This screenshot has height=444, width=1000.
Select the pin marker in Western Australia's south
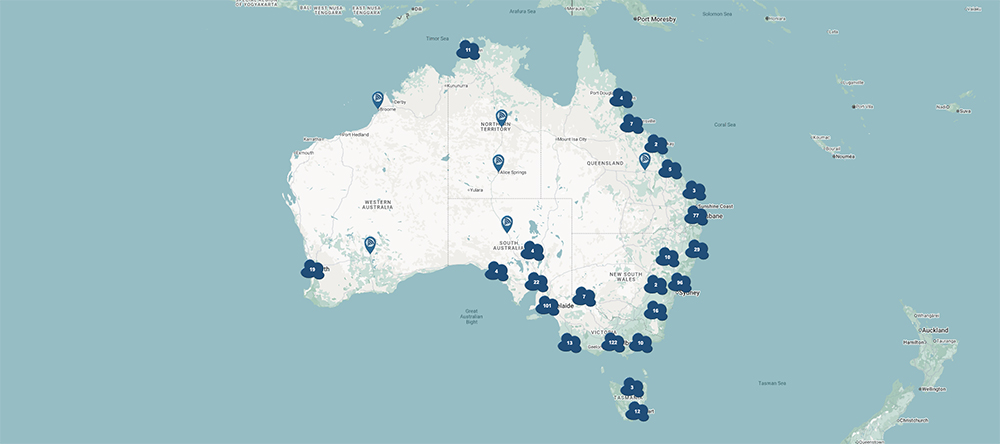(370, 243)
